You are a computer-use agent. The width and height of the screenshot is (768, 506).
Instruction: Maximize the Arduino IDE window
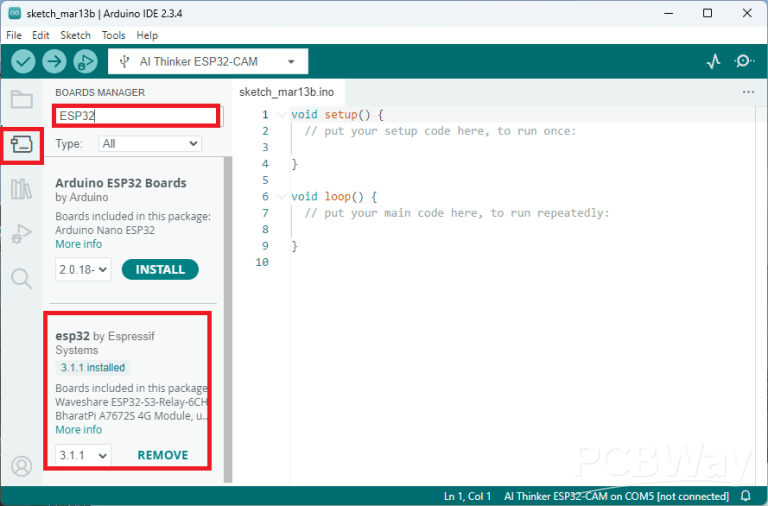pyautogui.click(x=707, y=13)
